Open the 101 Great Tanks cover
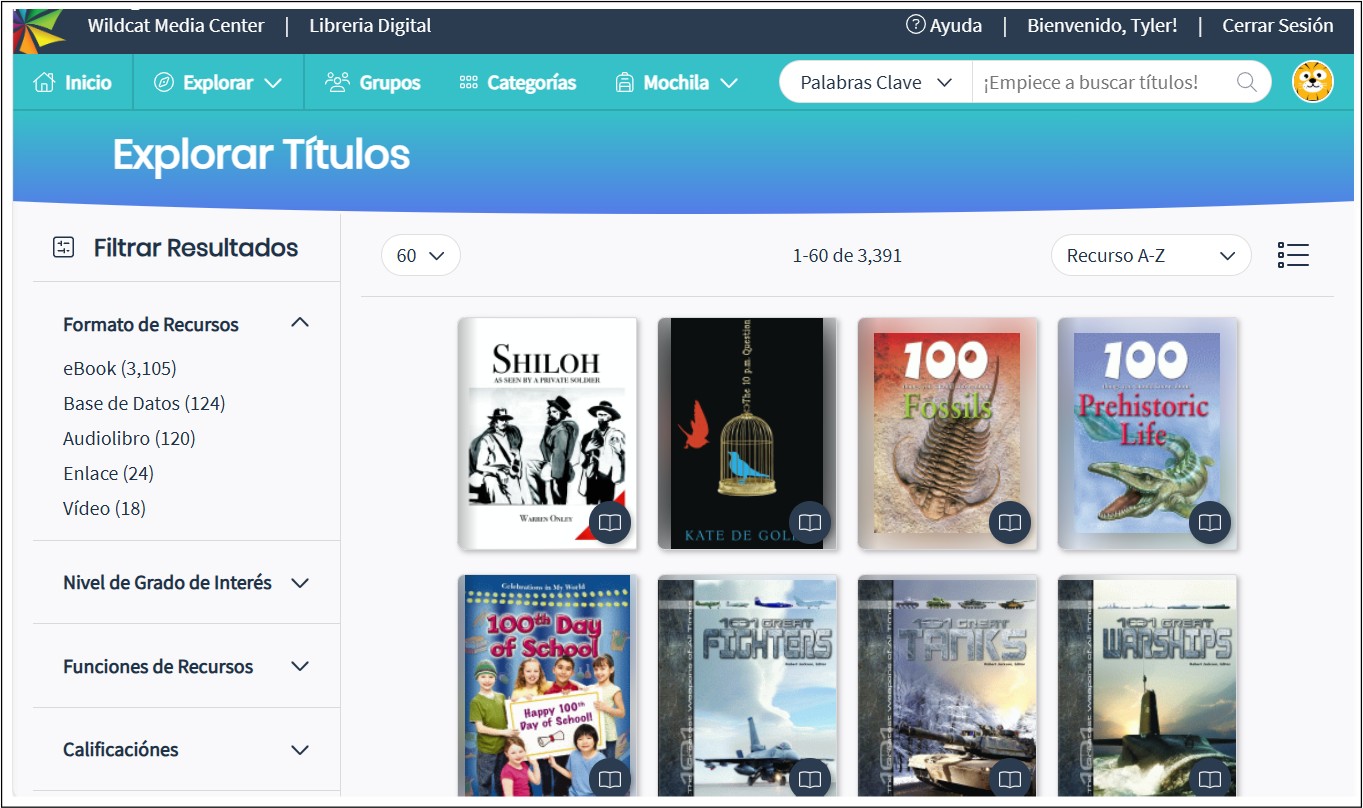This screenshot has height=808, width=1363. tap(947, 686)
